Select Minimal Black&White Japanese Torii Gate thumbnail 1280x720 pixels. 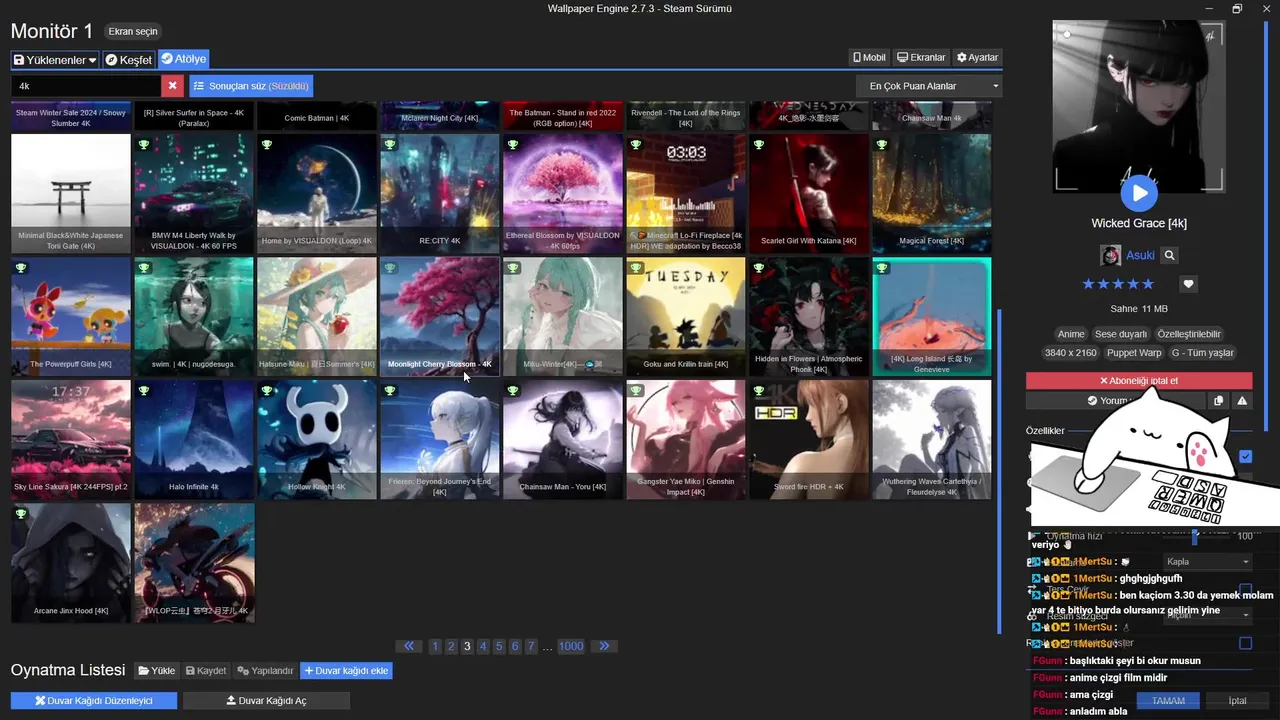point(70,194)
